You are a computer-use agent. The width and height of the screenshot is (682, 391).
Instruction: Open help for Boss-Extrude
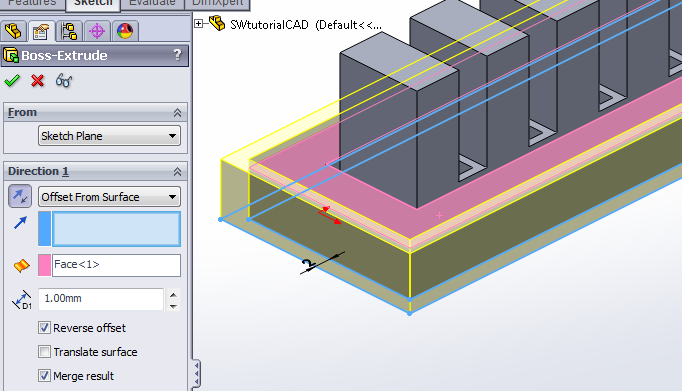pyautogui.click(x=177, y=55)
